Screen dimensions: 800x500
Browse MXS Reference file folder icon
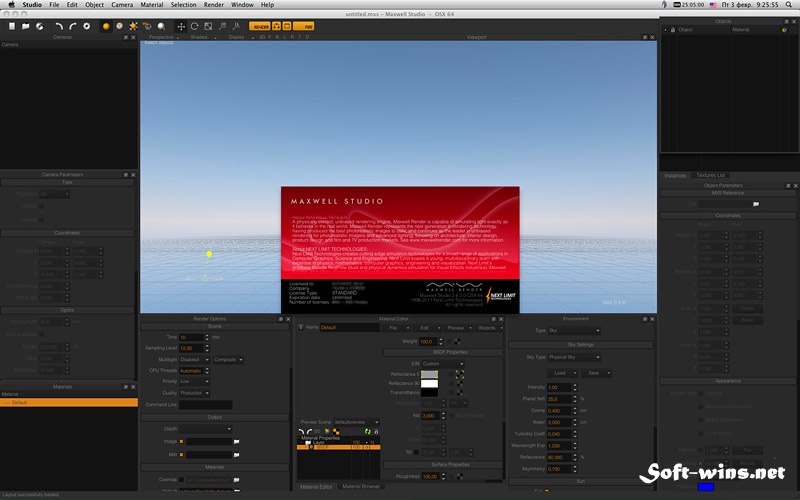756,204
